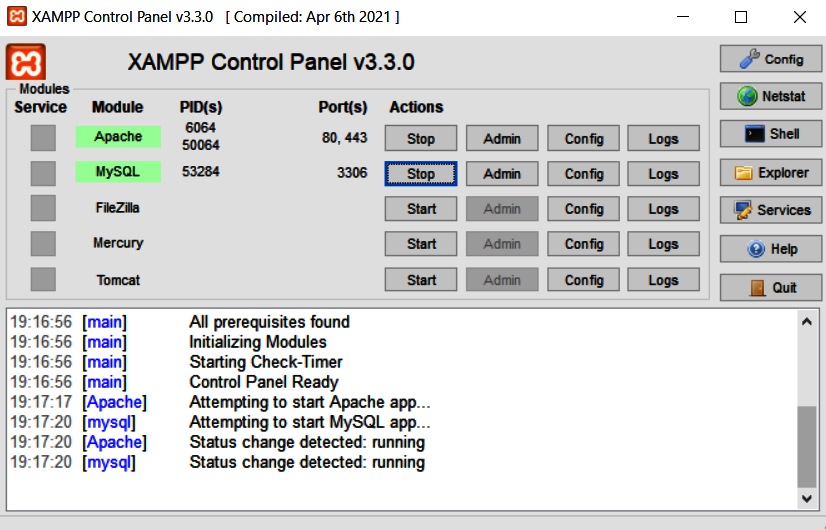The width and height of the screenshot is (826, 530).
Task: Start the FileZilla module
Action: (421, 209)
